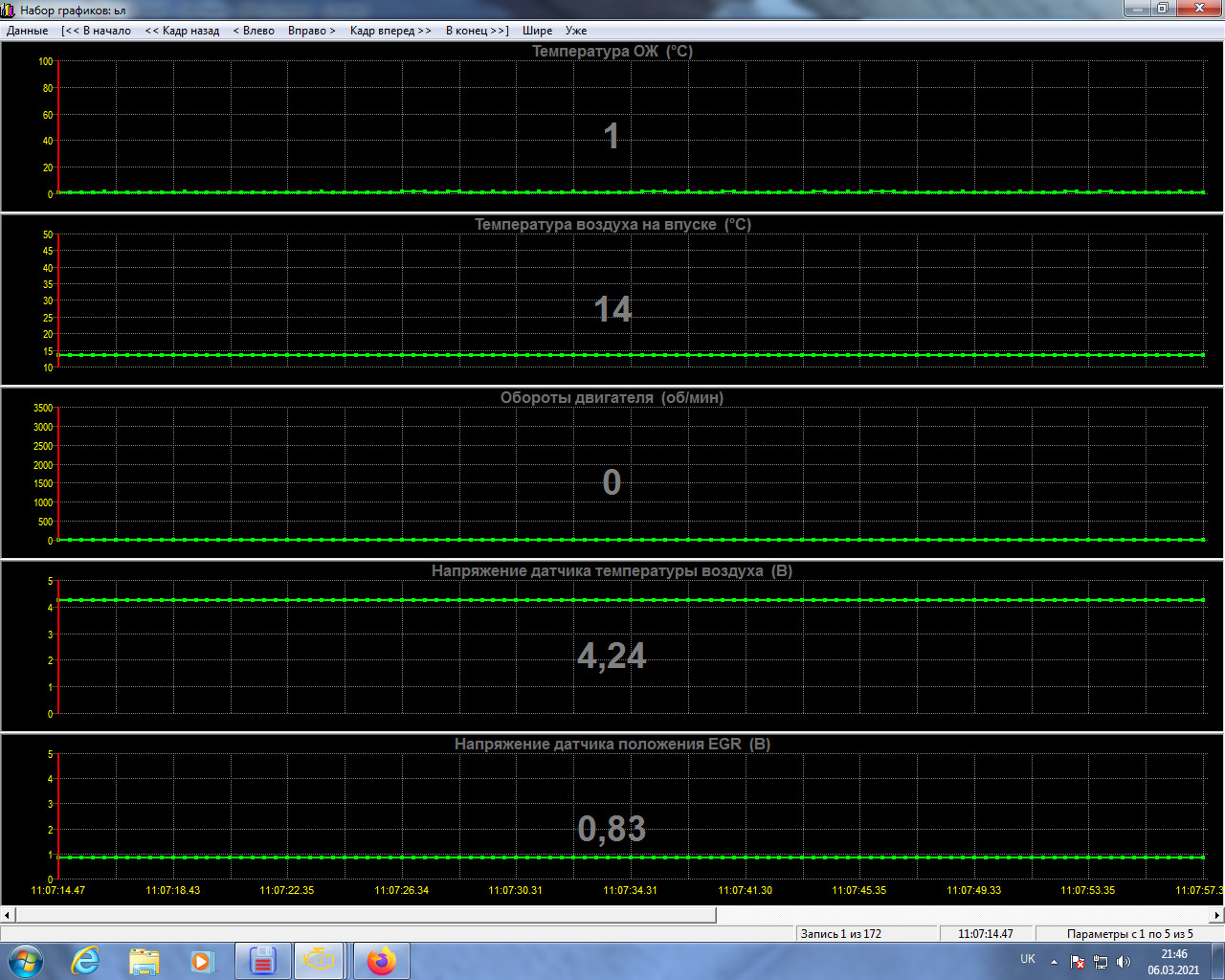Screen dimensions: 1225x980
Task: Switch to the floppy-disk app in taskbar
Action: pyautogui.click(x=263, y=961)
